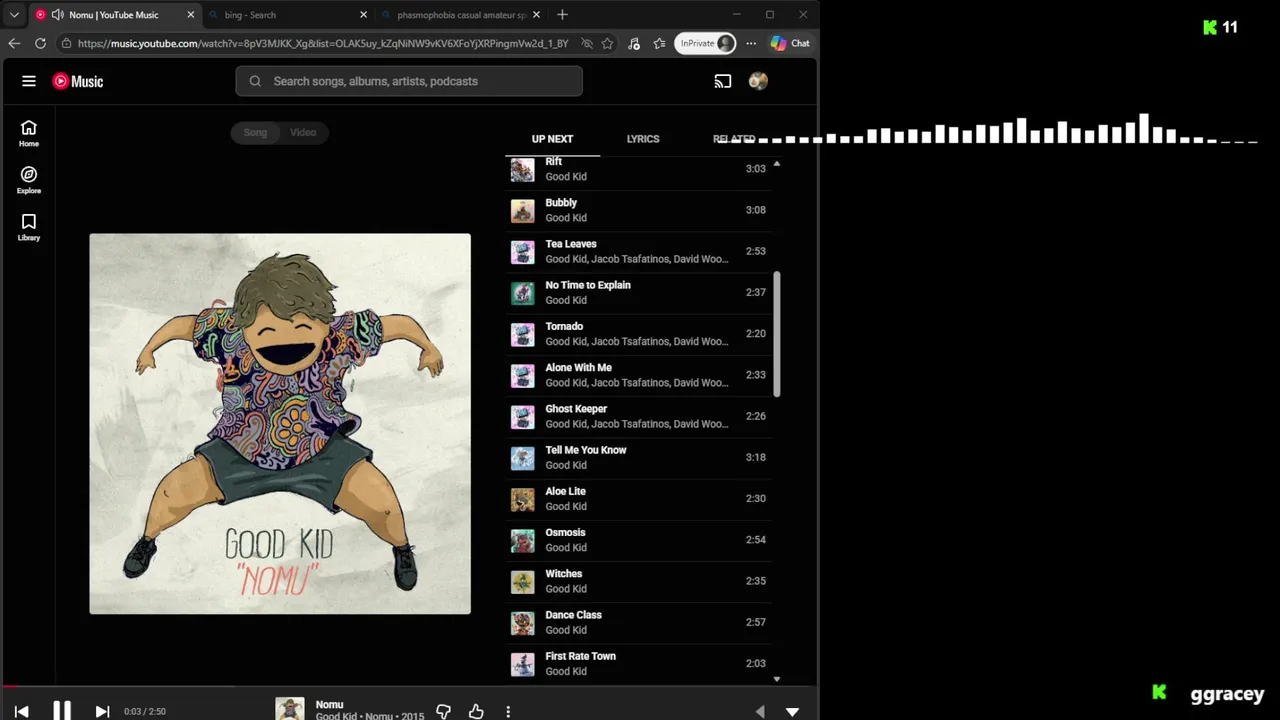The width and height of the screenshot is (1280, 720).
Task: Click the tracking prevention eye icon in address bar
Action: [587, 43]
